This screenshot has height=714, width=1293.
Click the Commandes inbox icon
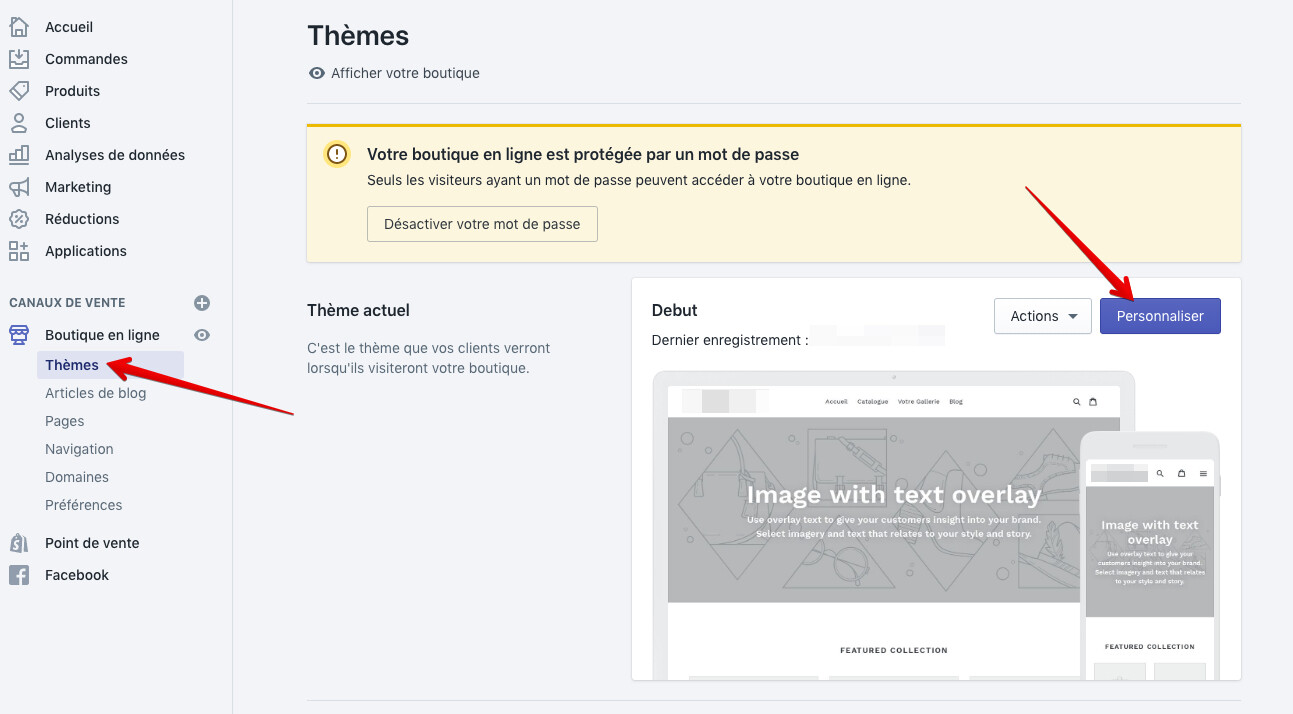tap(19, 59)
